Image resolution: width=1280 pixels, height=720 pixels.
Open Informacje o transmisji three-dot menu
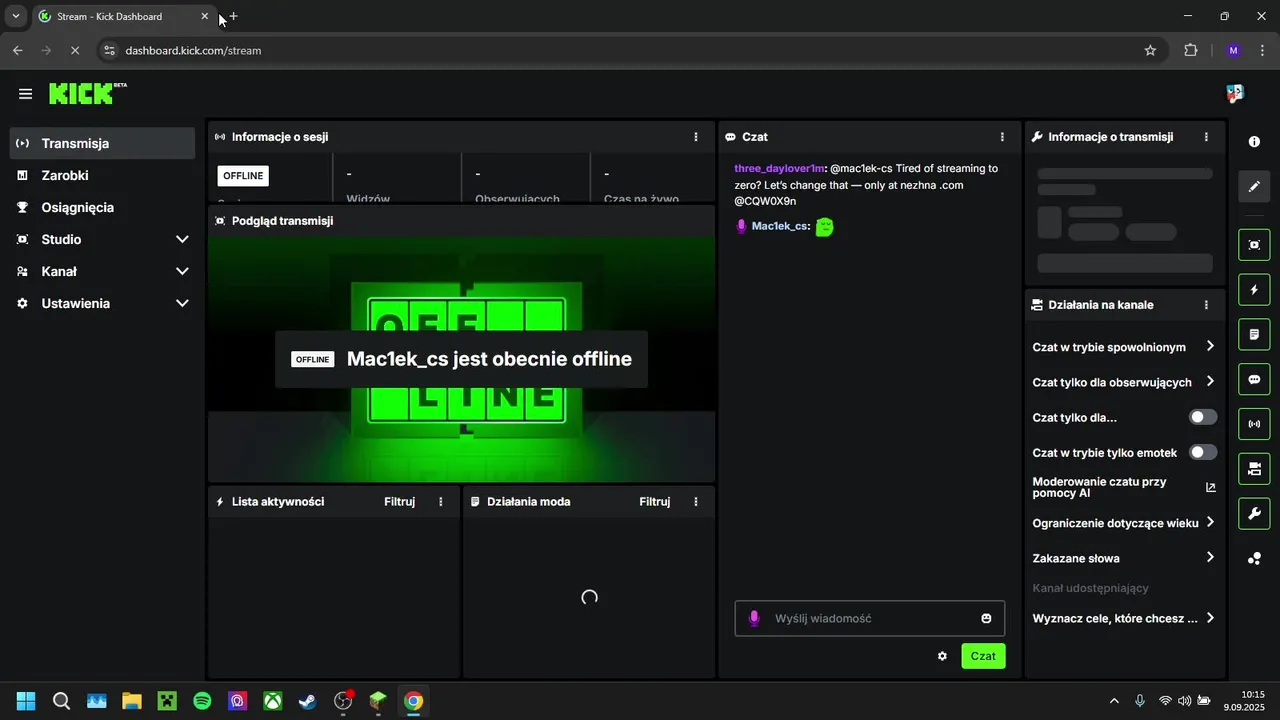(x=1206, y=137)
